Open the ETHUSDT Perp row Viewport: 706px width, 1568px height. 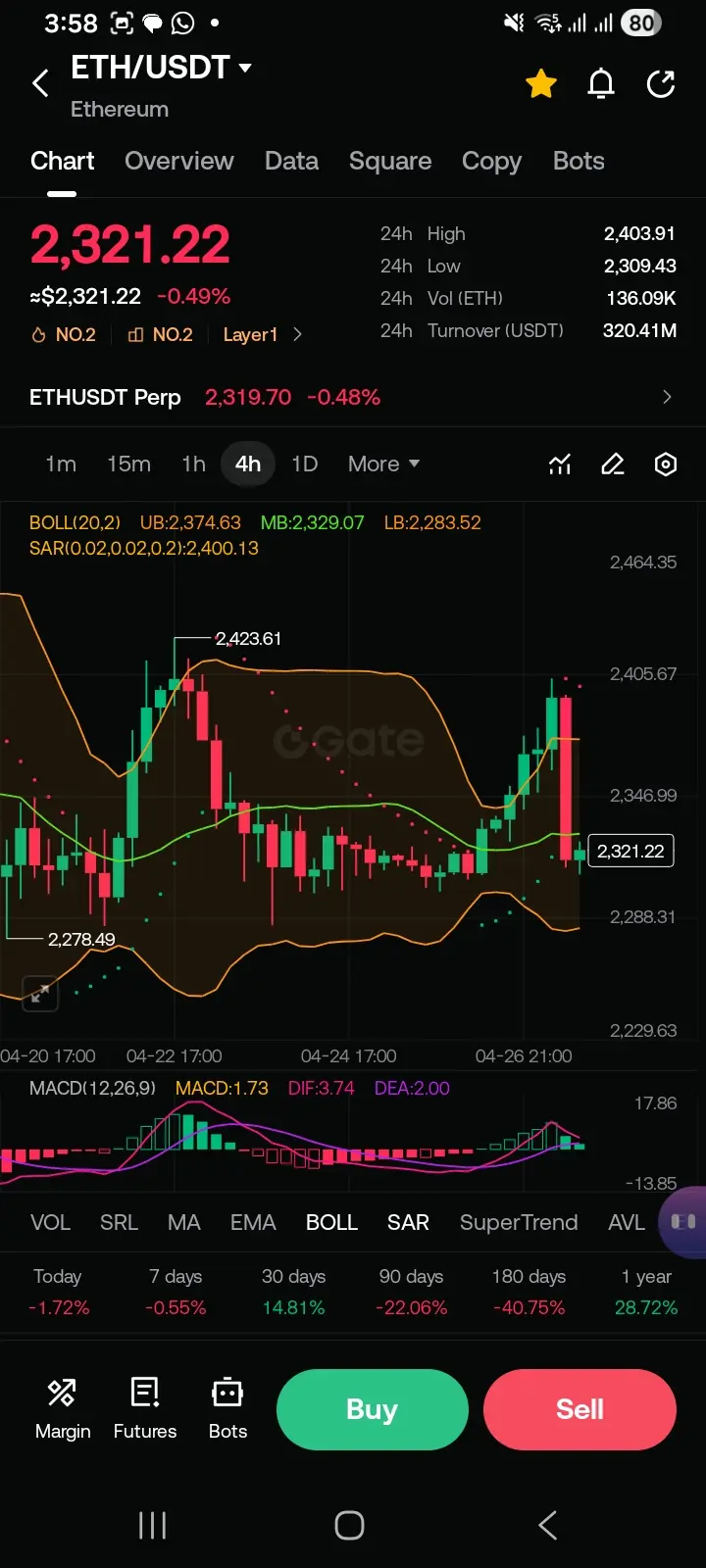[x=353, y=397]
